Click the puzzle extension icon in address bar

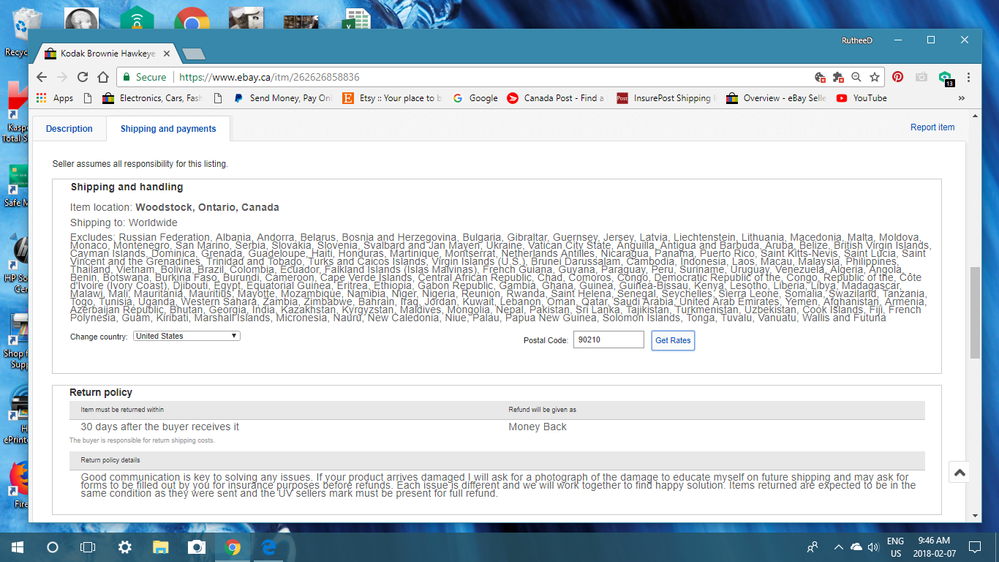[x=838, y=77]
